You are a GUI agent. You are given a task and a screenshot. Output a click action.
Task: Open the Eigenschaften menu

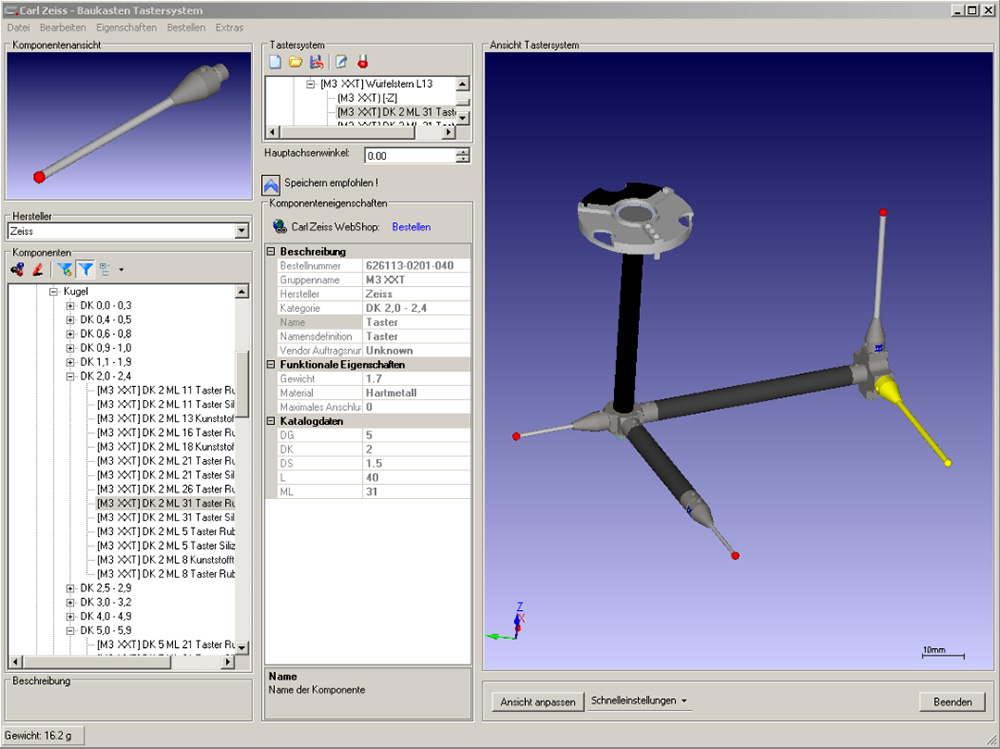tap(126, 27)
